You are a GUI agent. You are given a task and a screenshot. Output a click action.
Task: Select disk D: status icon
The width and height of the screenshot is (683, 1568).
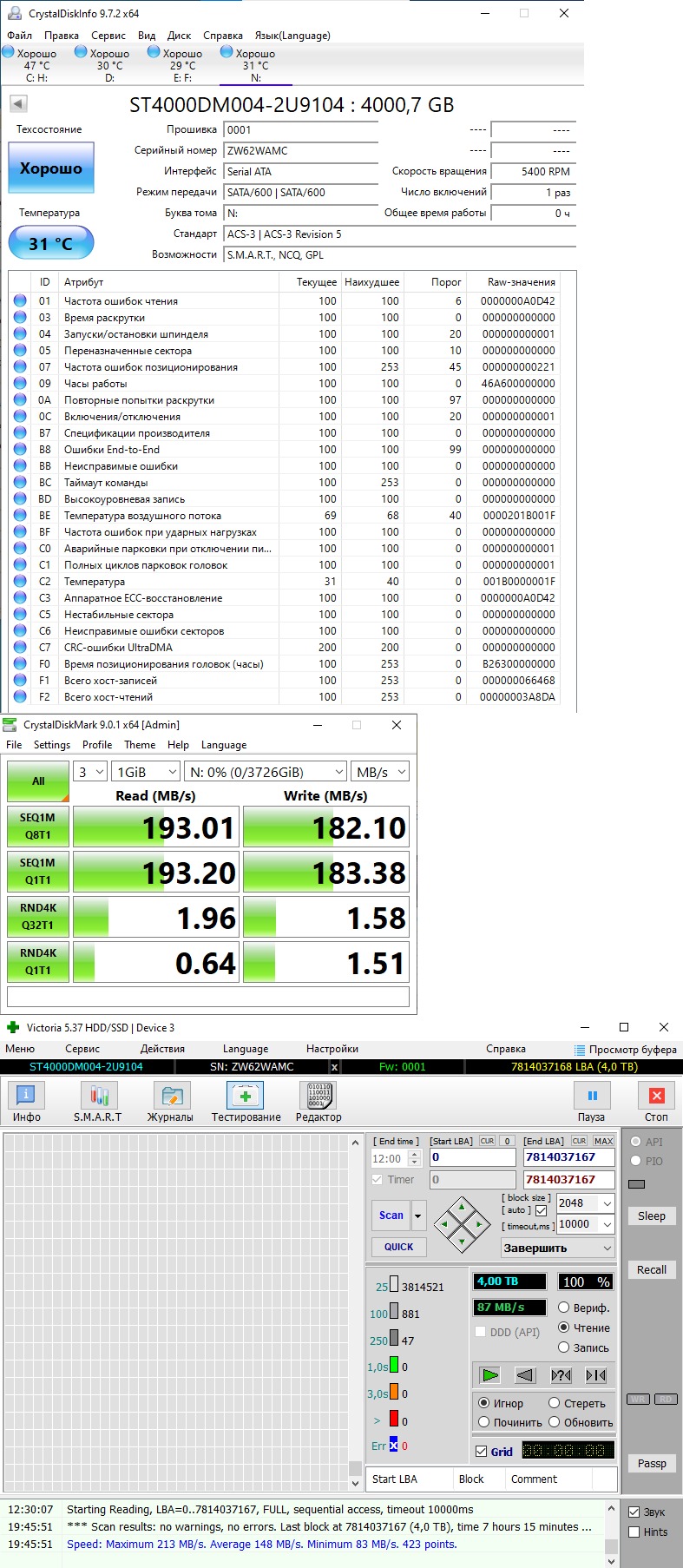(81, 52)
